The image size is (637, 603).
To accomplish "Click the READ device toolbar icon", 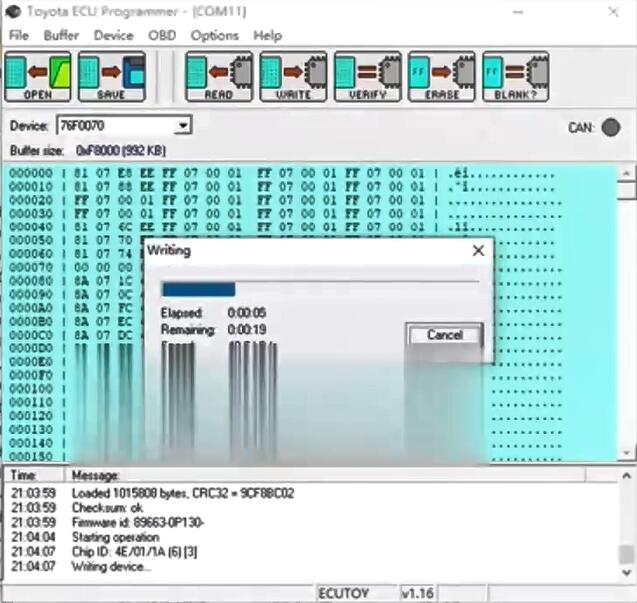I will 219,76.
